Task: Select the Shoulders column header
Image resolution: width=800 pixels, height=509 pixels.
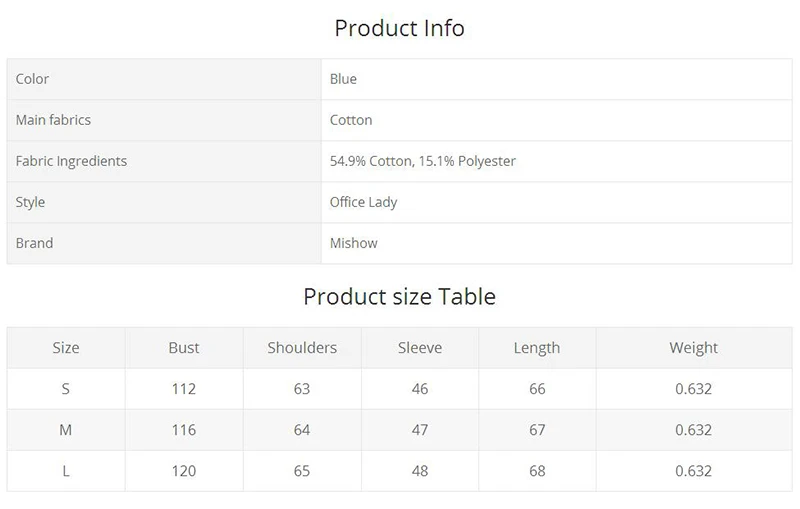Action: (302, 348)
